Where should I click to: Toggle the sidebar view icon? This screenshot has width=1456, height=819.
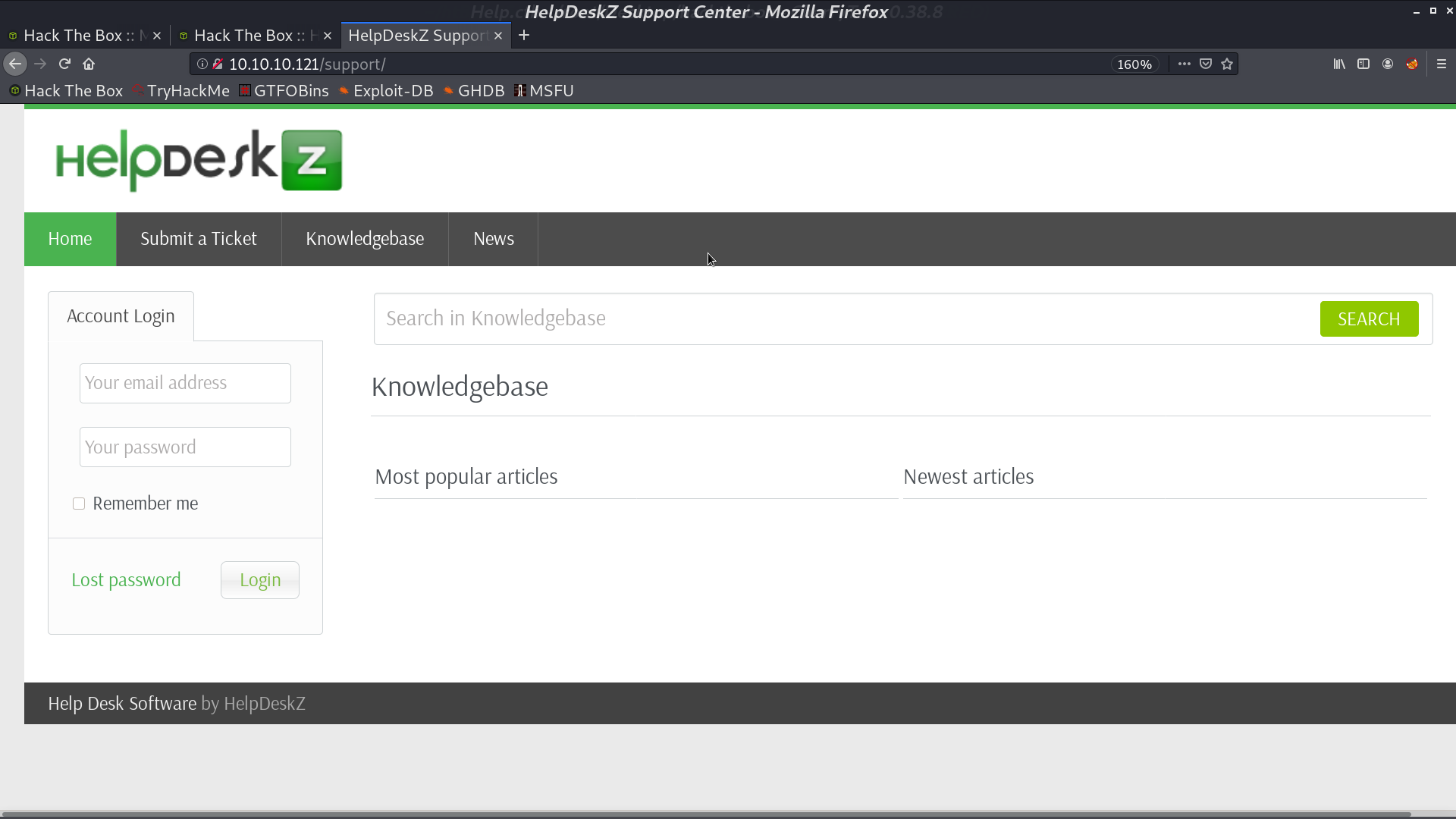[1363, 64]
